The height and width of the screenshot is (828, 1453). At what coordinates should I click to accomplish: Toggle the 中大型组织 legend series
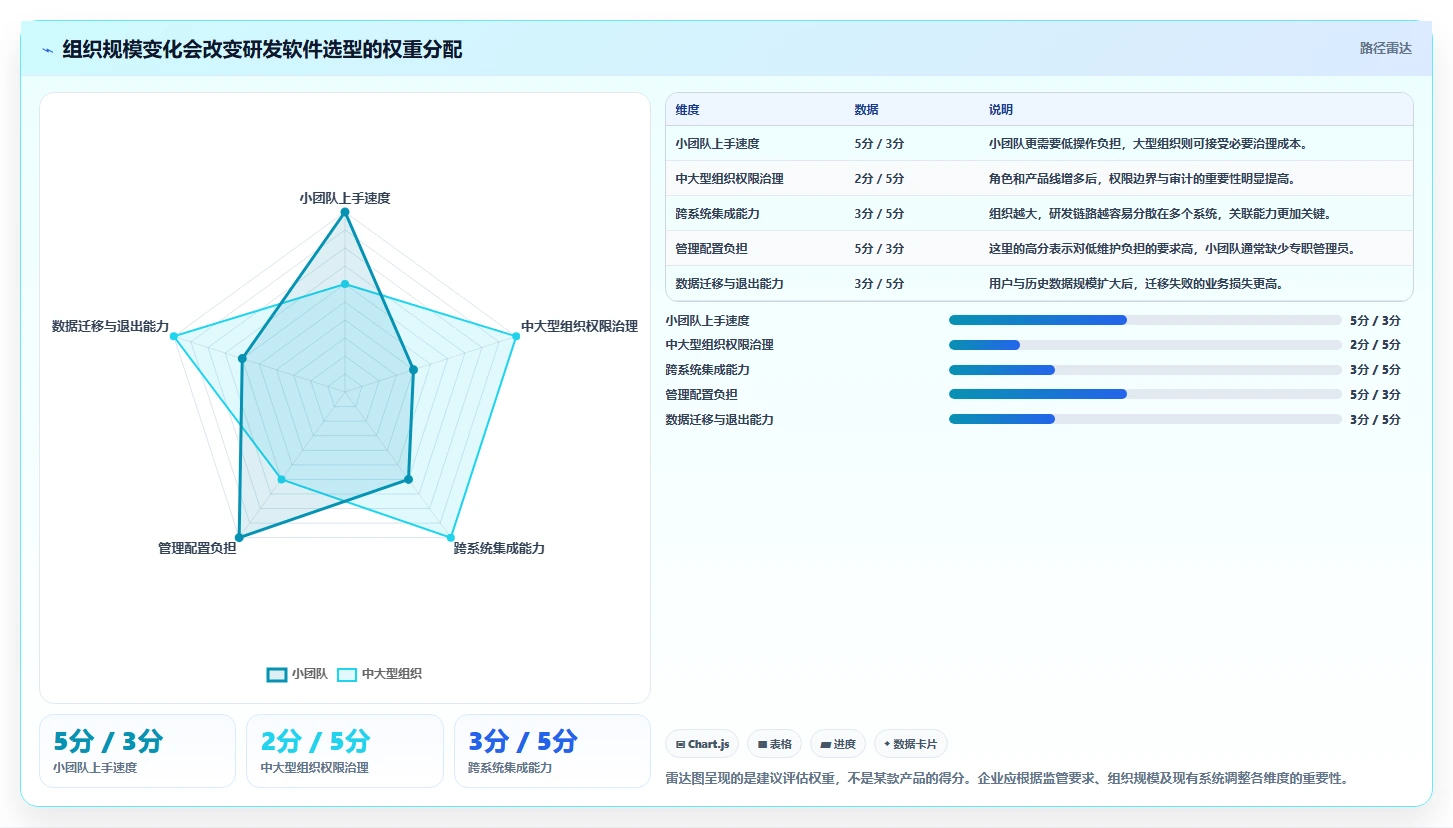tap(379, 674)
